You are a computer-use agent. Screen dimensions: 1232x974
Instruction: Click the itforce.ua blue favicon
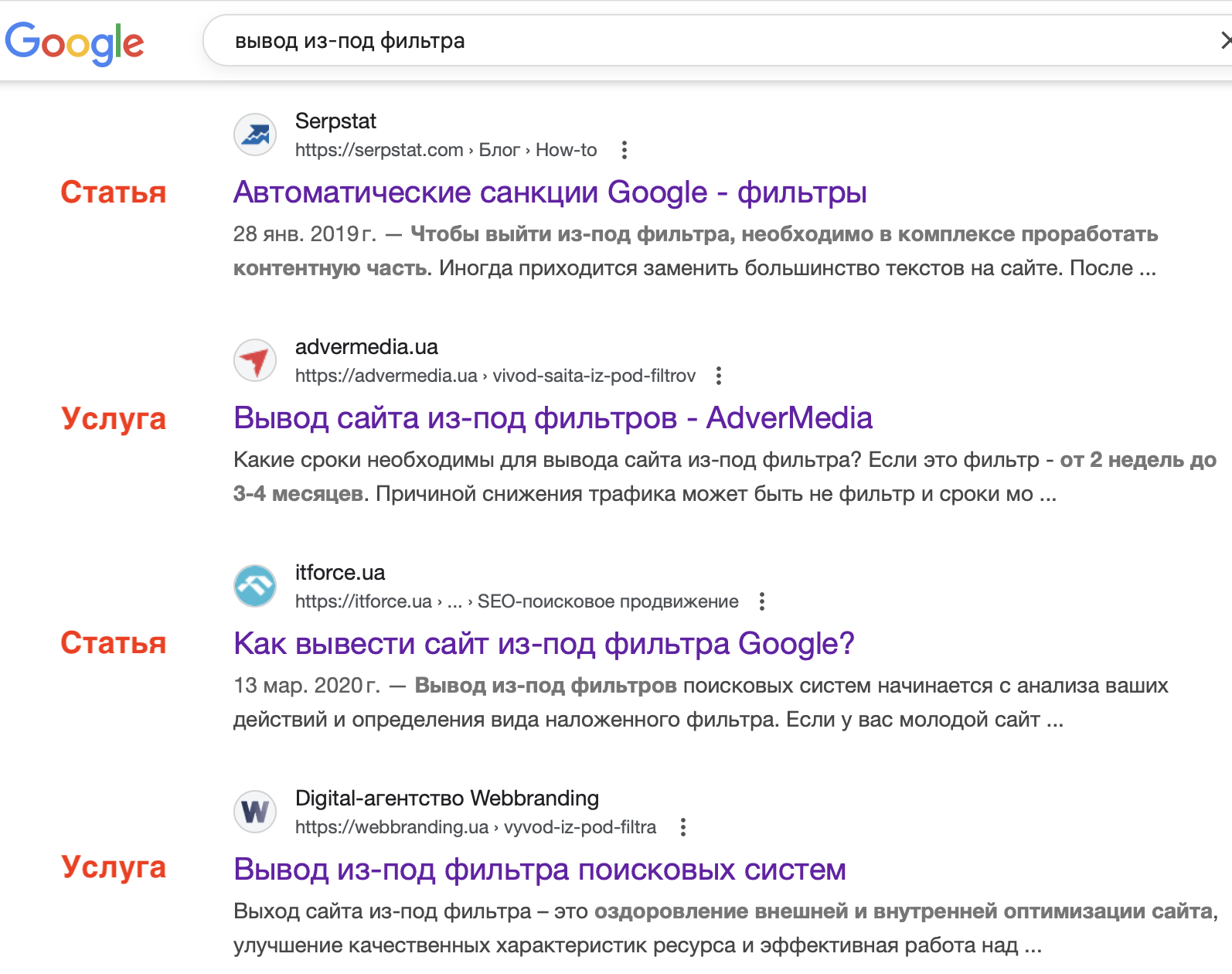pos(255,586)
